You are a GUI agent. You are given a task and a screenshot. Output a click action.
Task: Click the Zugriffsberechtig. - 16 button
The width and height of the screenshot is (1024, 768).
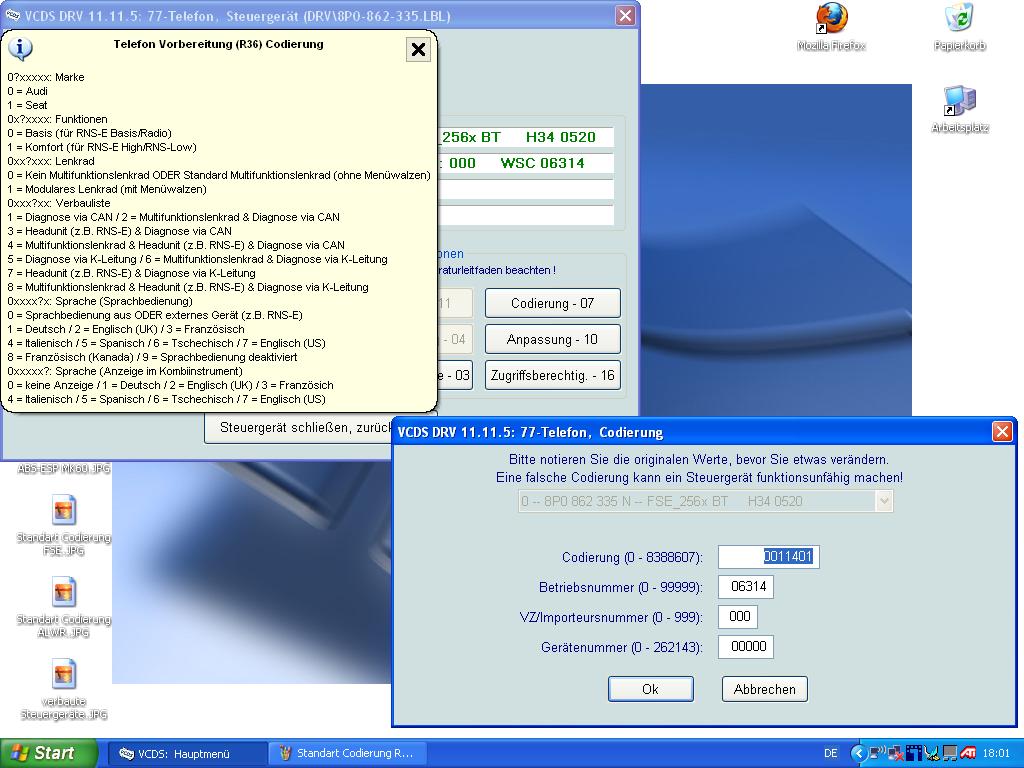point(552,376)
